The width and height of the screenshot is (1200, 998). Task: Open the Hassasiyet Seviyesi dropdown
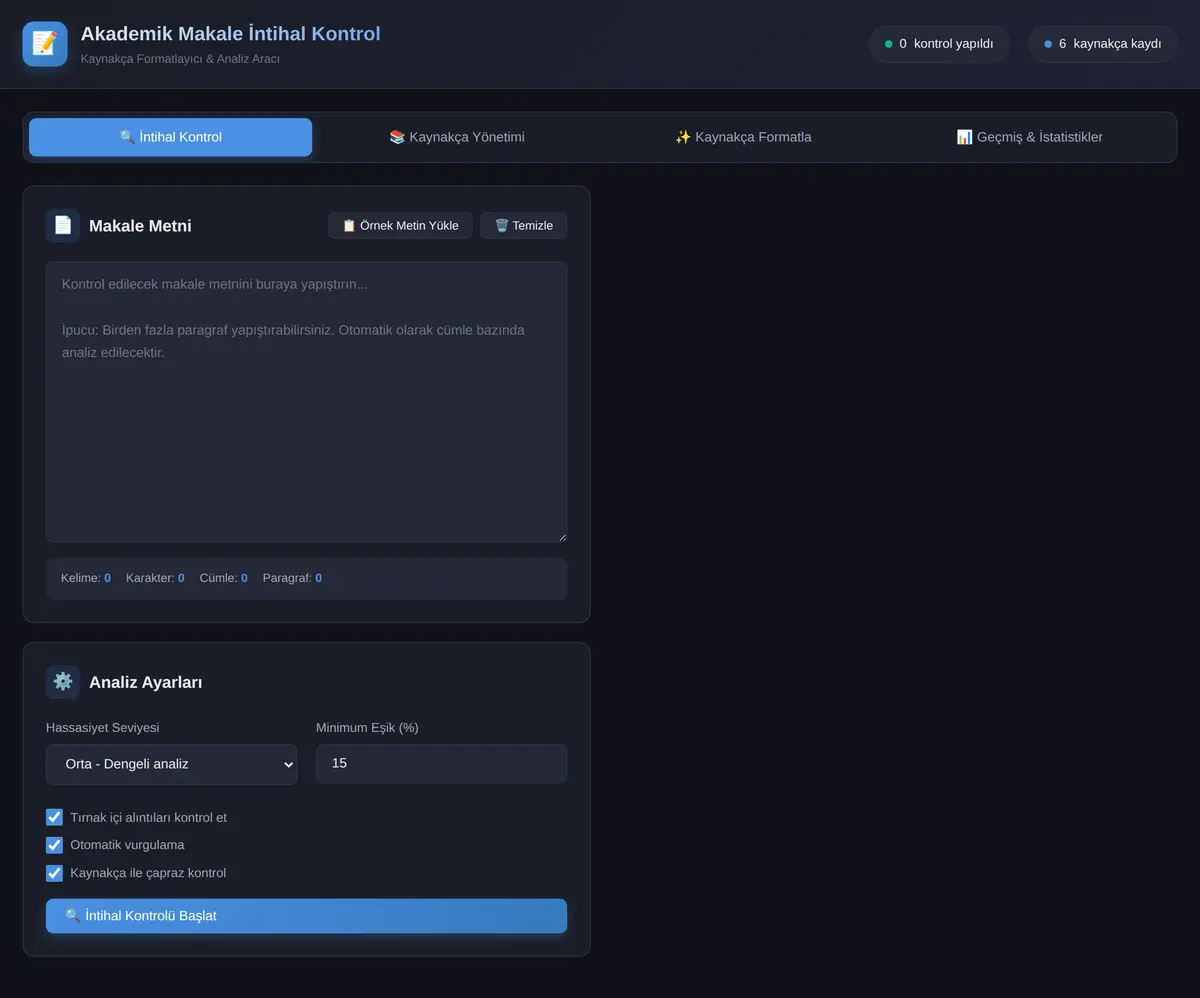click(x=171, y=764)
